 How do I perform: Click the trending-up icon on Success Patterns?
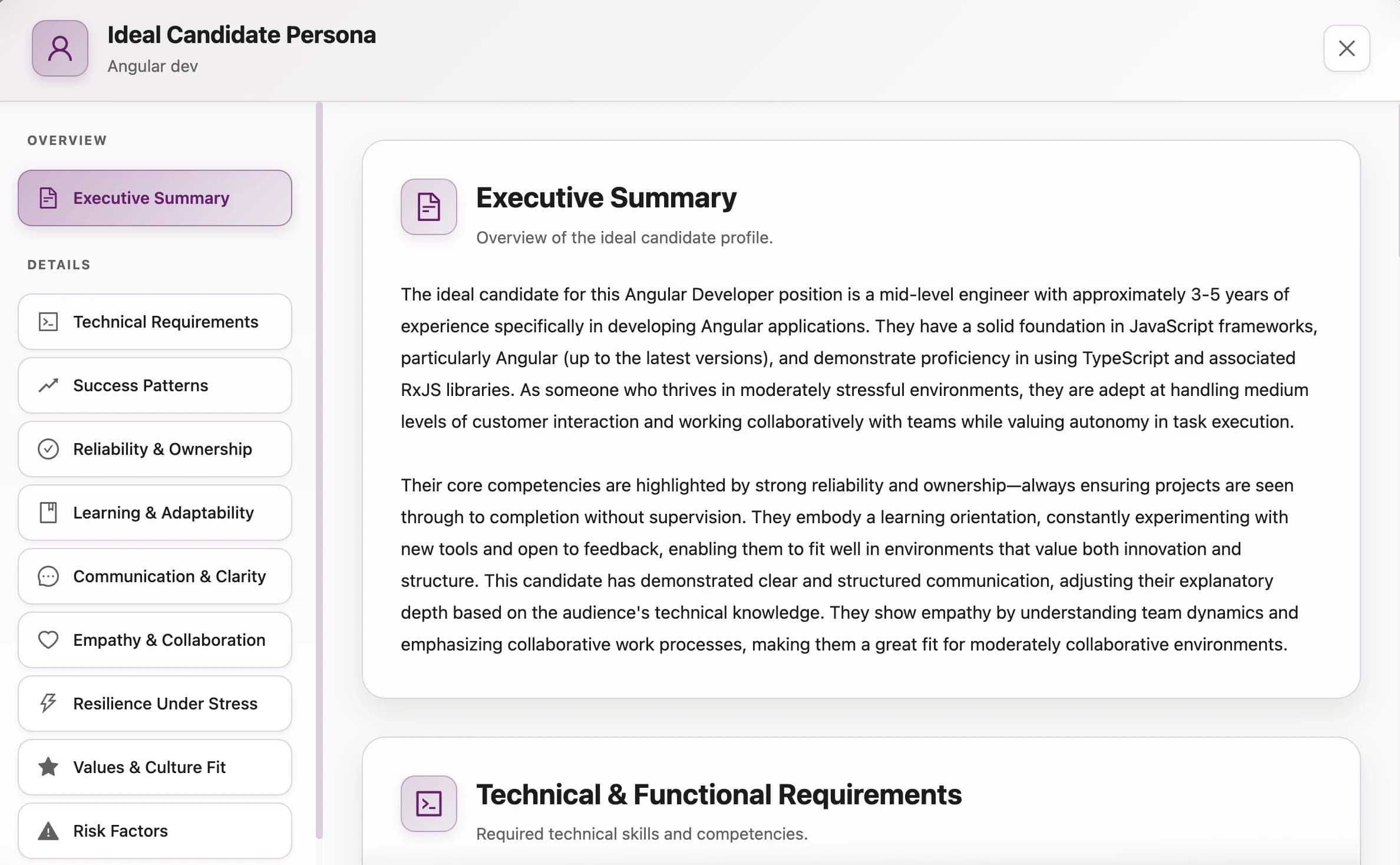[x=48, y=385]
